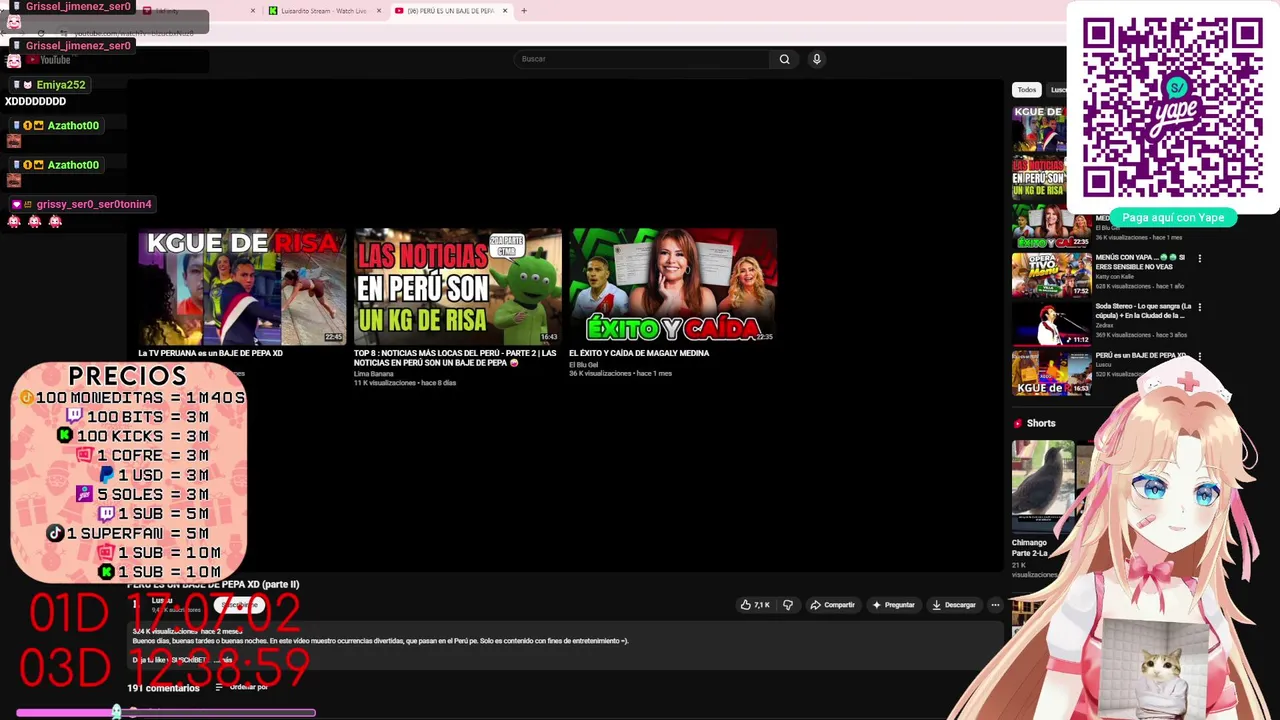The image size is (1280, 720).
Task: Open options menu for Soda Stereo video
Action: click(x=1199, y=307)
